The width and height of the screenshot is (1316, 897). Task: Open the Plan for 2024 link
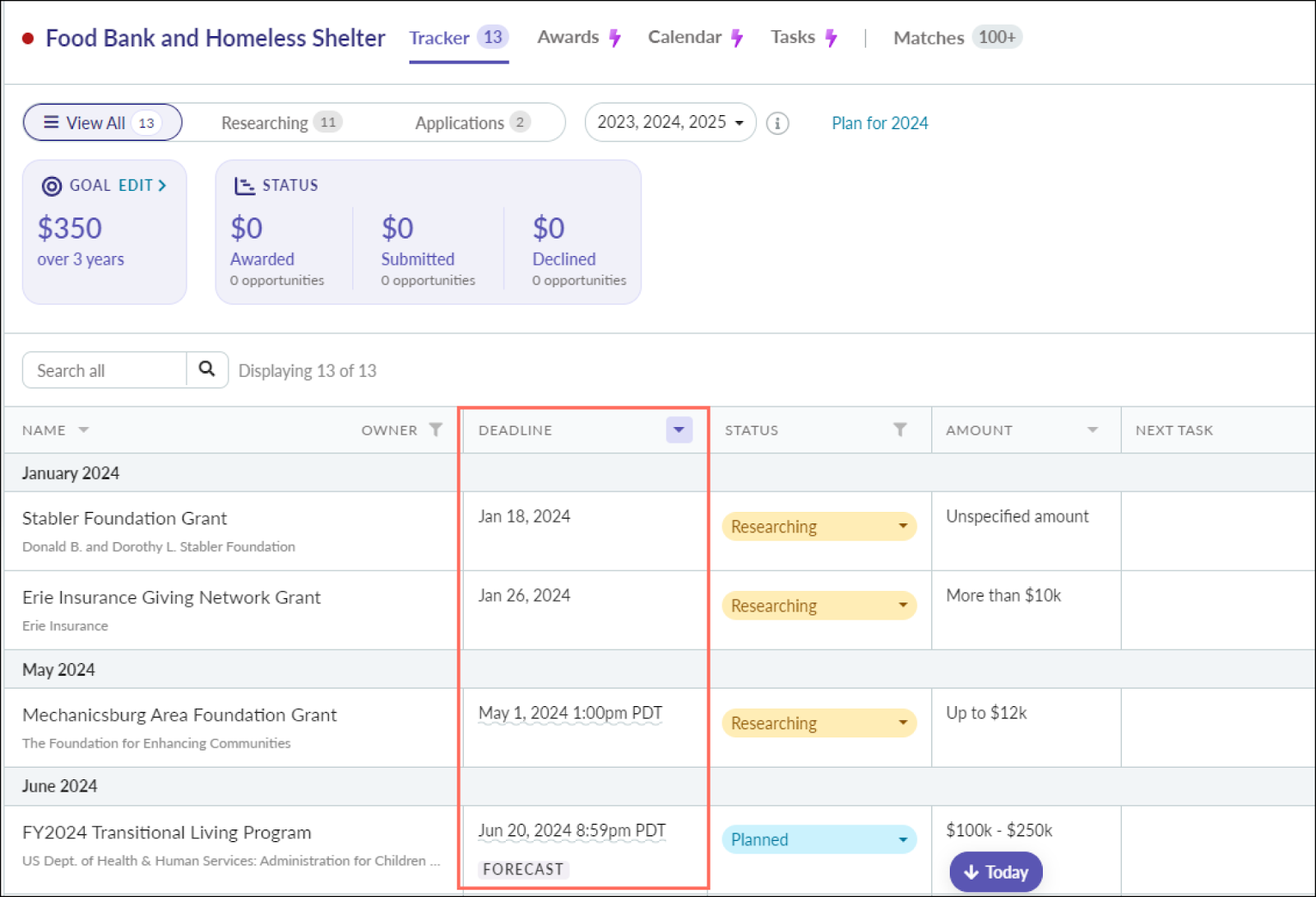coord(879,123)
